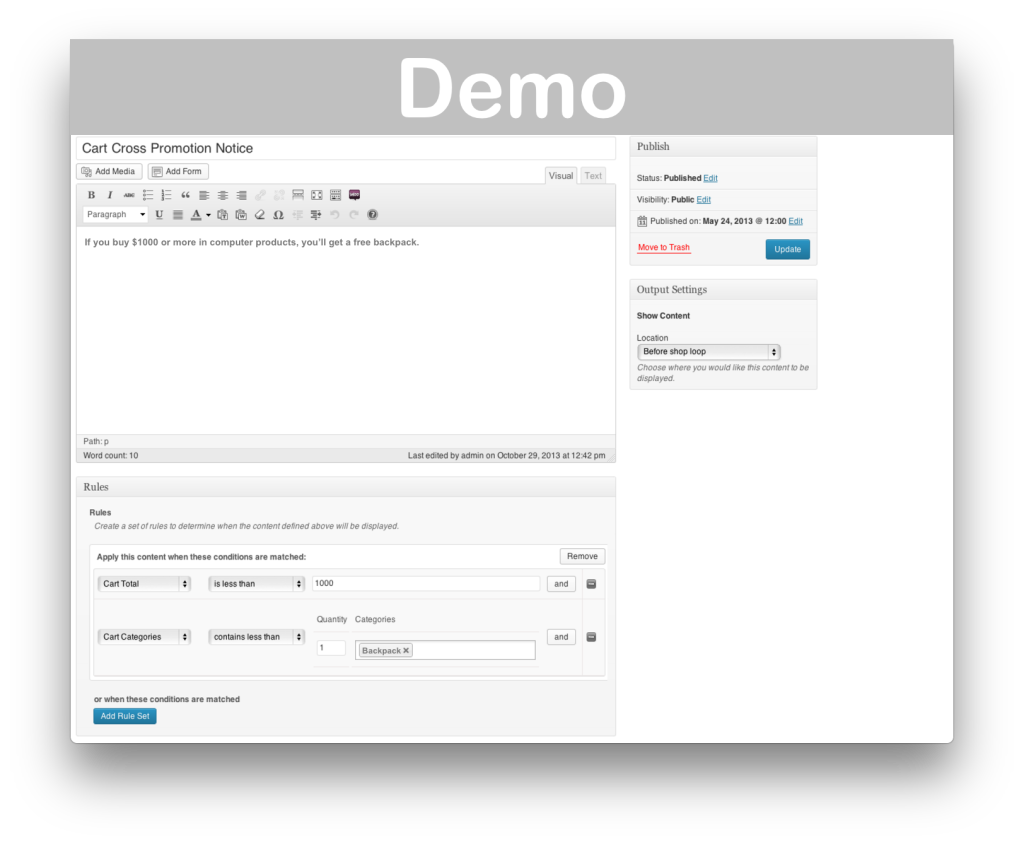Select the Visual editor tab
Image resolution: width=1024 pixels, height=844 pixels.
coord(560,175)
